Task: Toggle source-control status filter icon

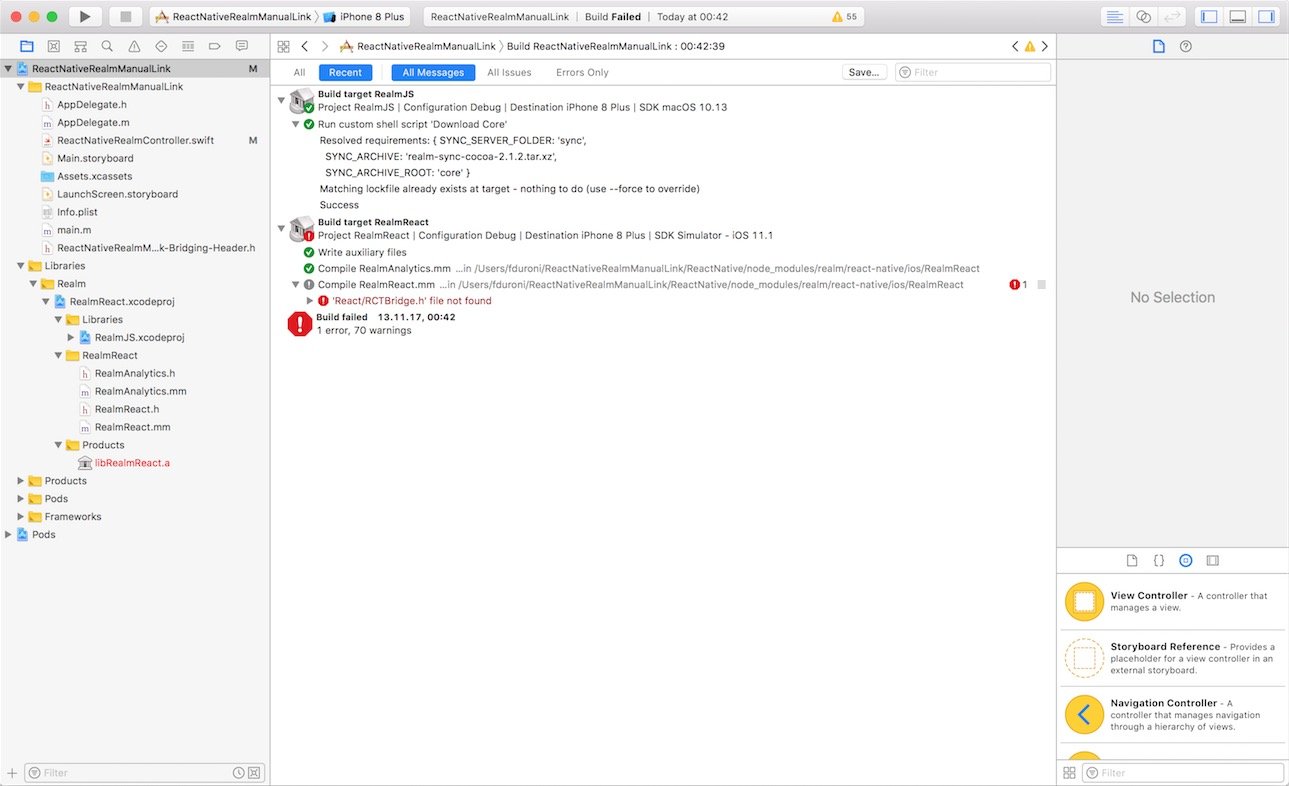Action: click(x=254, y=773)
